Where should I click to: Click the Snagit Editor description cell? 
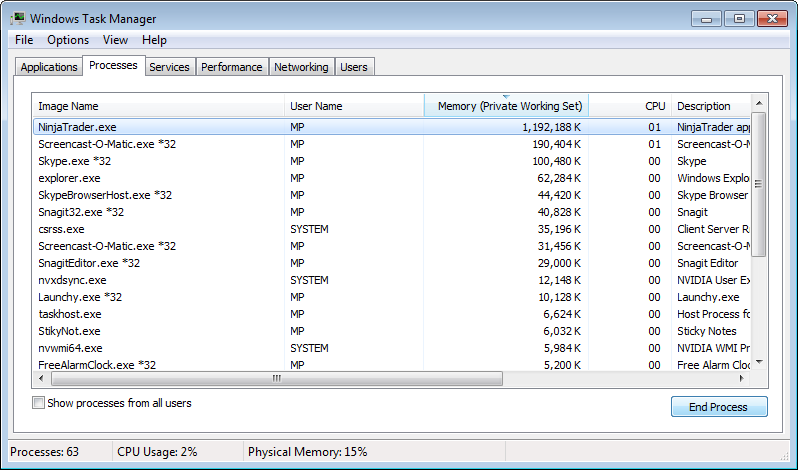coord(707,263)
